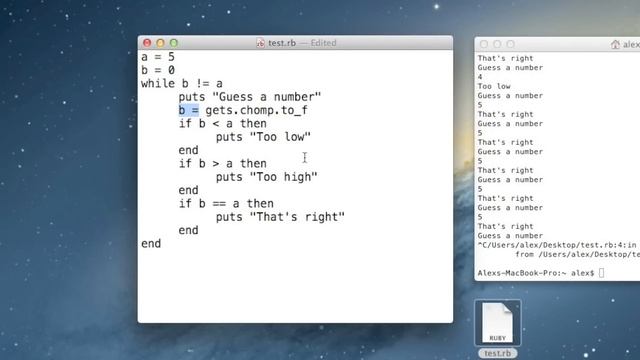The width and height of the screenshot is (640, 360).
Task: Click the 'if b > a then' line
Action: 222,164
